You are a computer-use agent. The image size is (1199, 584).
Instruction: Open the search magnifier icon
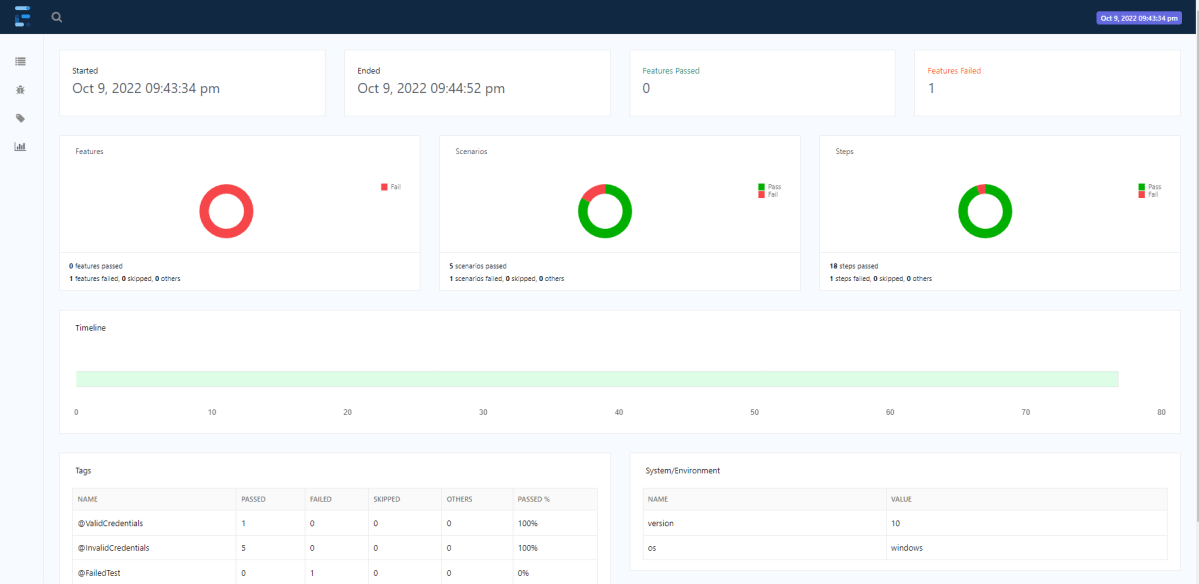coord(57,17)
